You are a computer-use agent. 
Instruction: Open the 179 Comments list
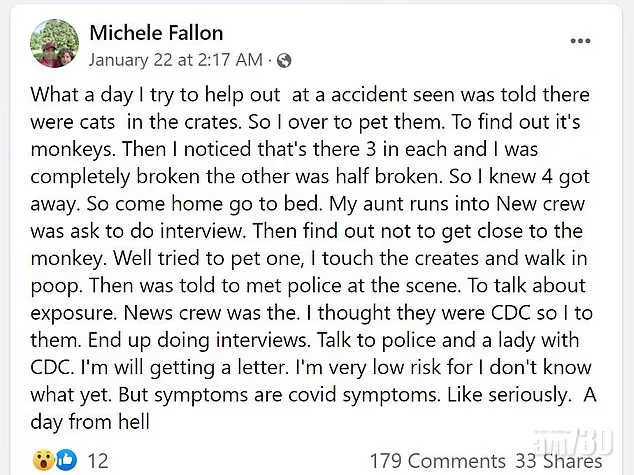click(438, 460)
